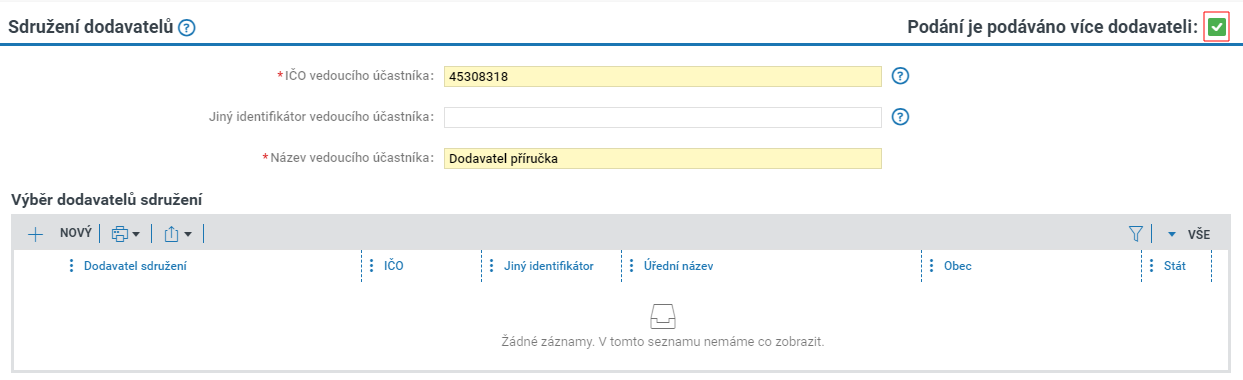1243x380 pixels.
Task: Click the plus icon to add record
Action: 35,233
